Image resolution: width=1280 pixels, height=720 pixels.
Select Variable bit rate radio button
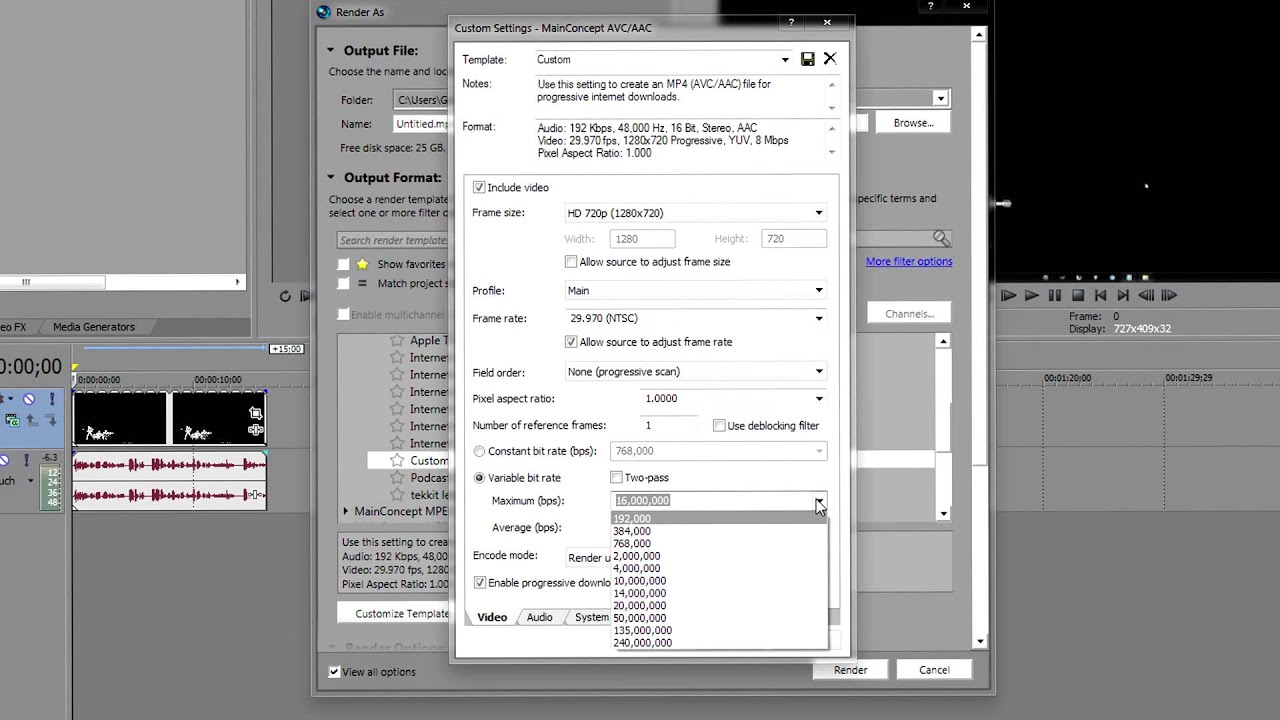tap(479, 478)
